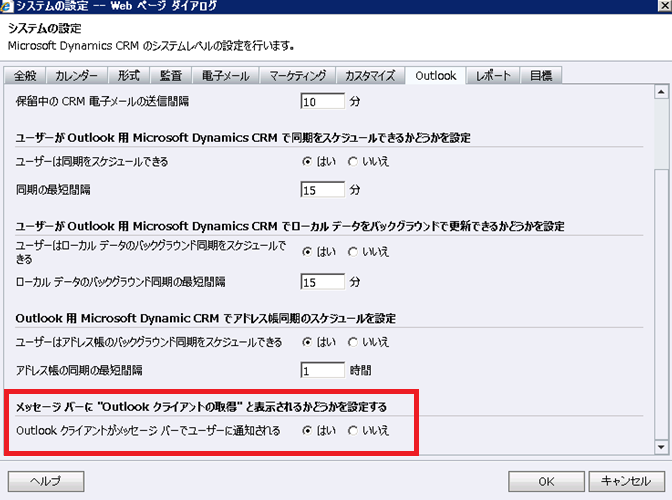The height and width of the screenshot is (500, 672).
Task: Close the system settings dialog window
Action: click(665, 6)
